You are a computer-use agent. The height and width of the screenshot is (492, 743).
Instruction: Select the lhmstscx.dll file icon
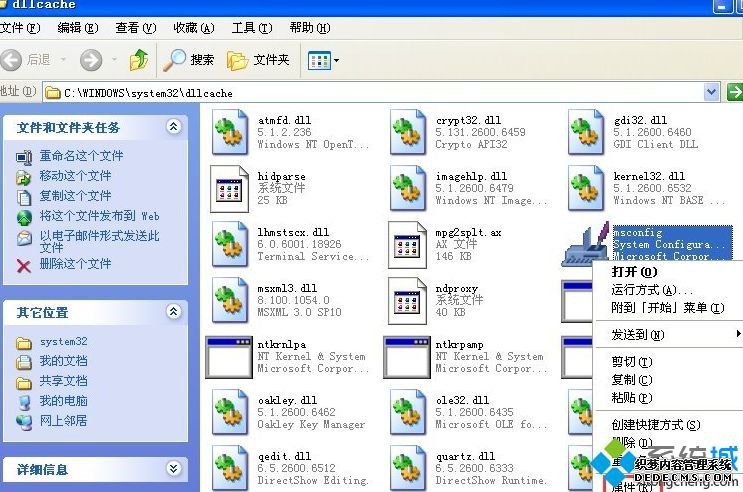tap(230, 244)
